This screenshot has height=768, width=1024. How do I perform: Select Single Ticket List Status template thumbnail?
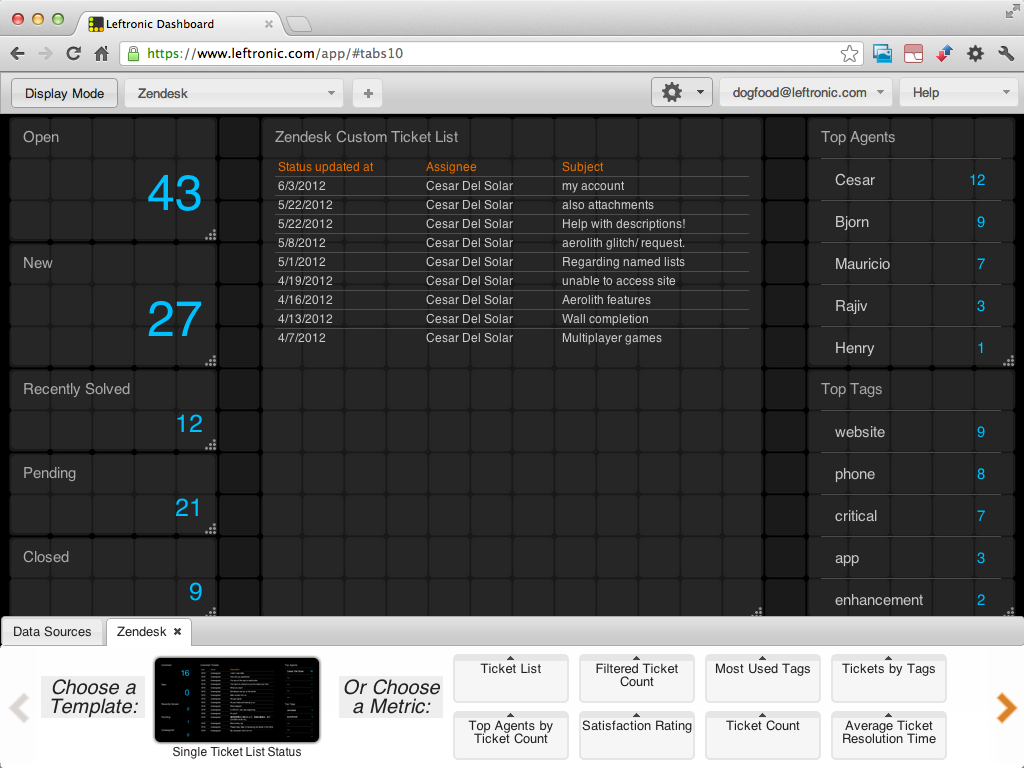236,700
